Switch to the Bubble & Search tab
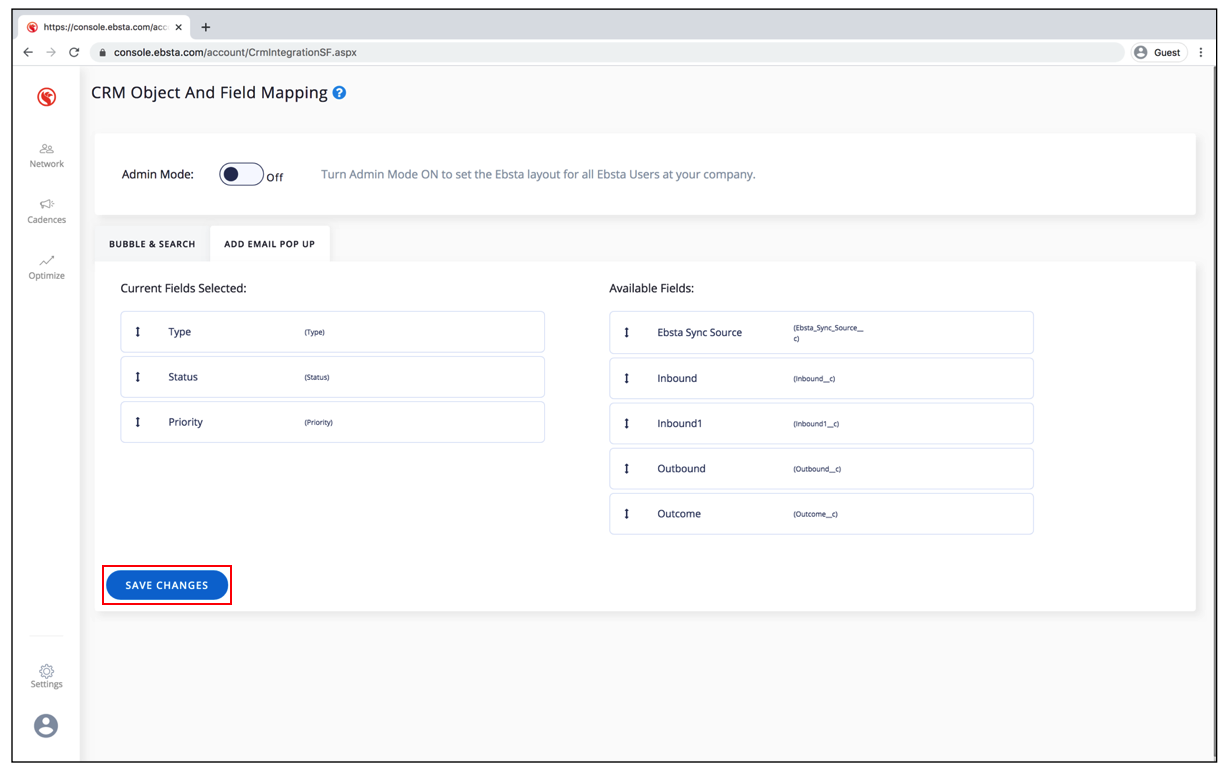 coord(152,244)
